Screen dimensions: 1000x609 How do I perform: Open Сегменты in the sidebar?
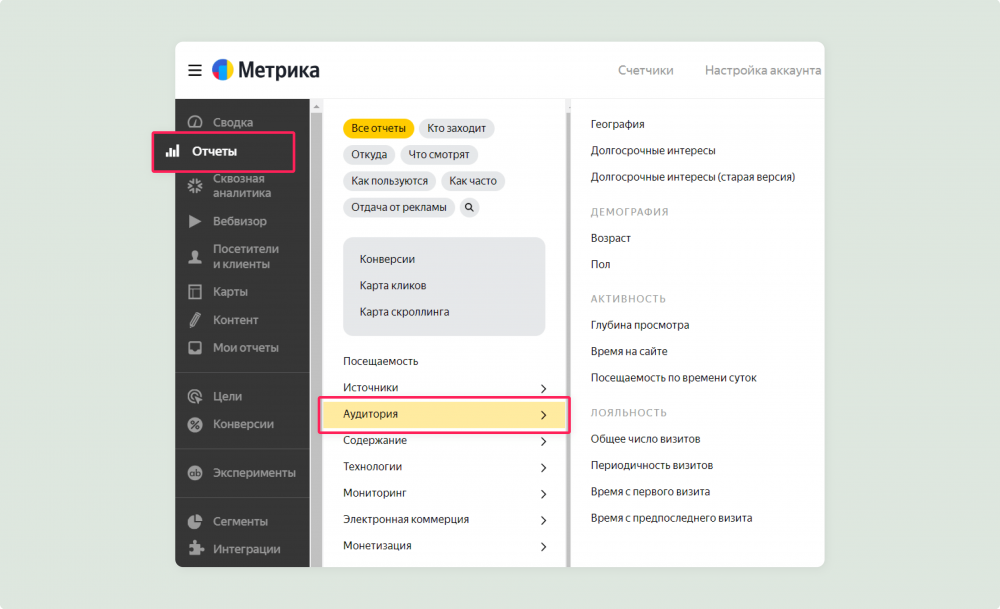[242, 521]
